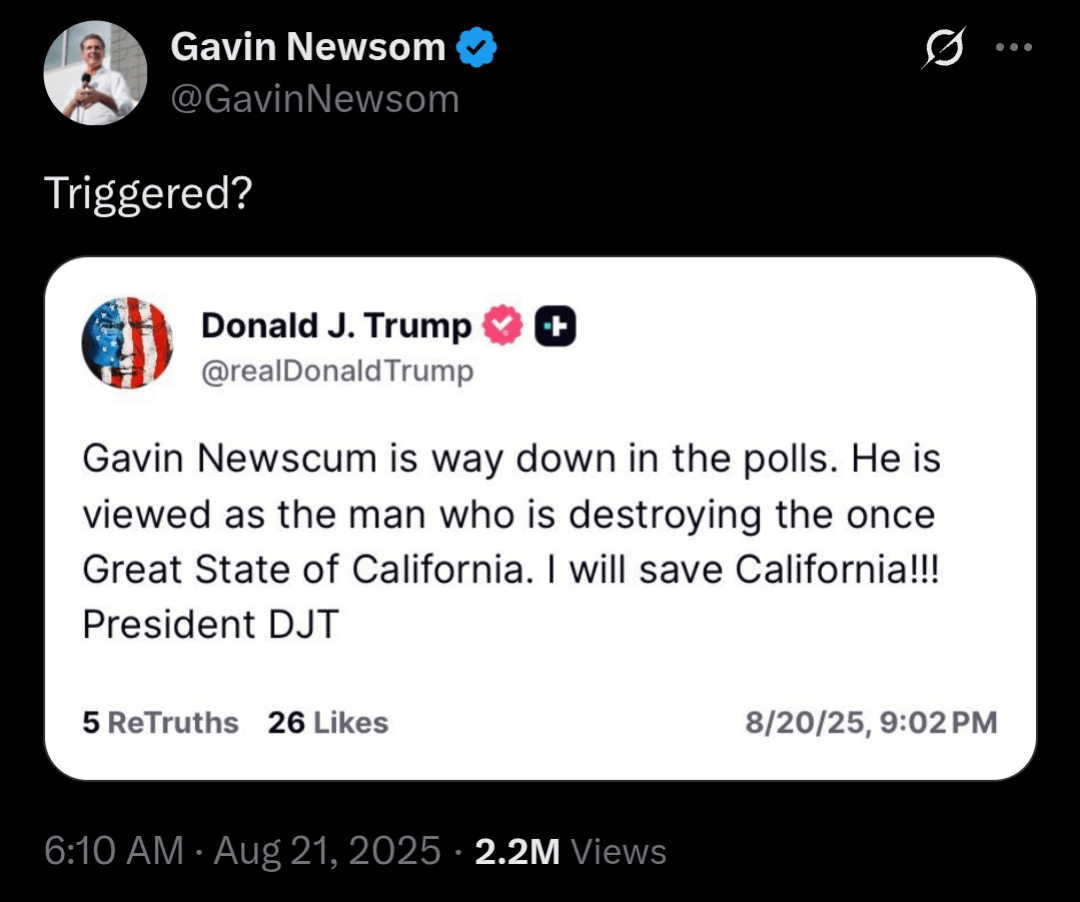Viewport: 1080px width, 902px height.
Task: Click 'President DJT' signature line
Action: [x=211, y=625]
